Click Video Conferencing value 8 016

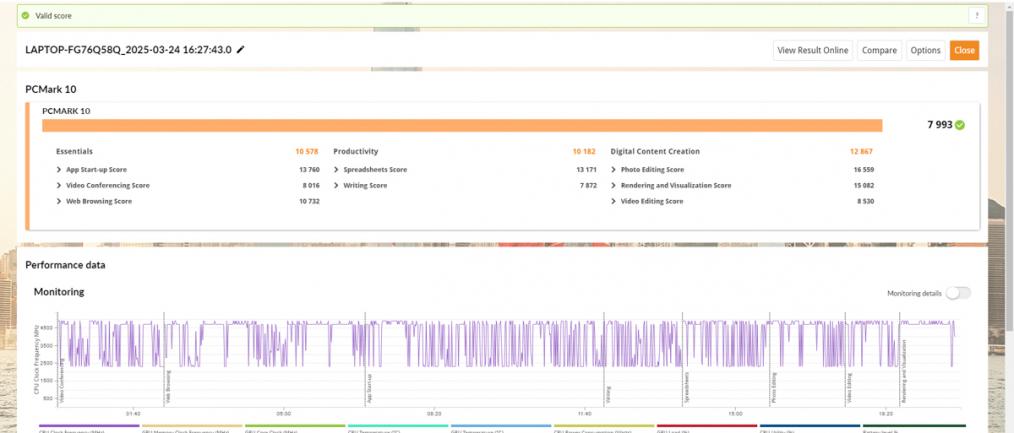[x=311, y=185]
